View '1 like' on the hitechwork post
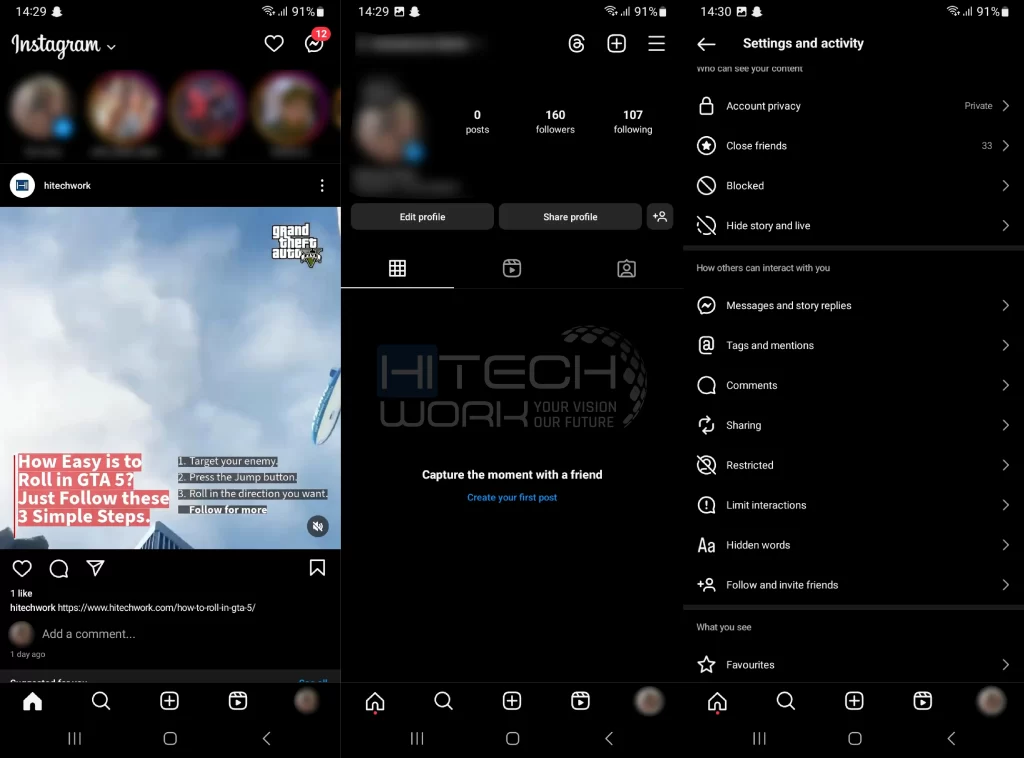The image size is (1024, 758). point(22,593)
